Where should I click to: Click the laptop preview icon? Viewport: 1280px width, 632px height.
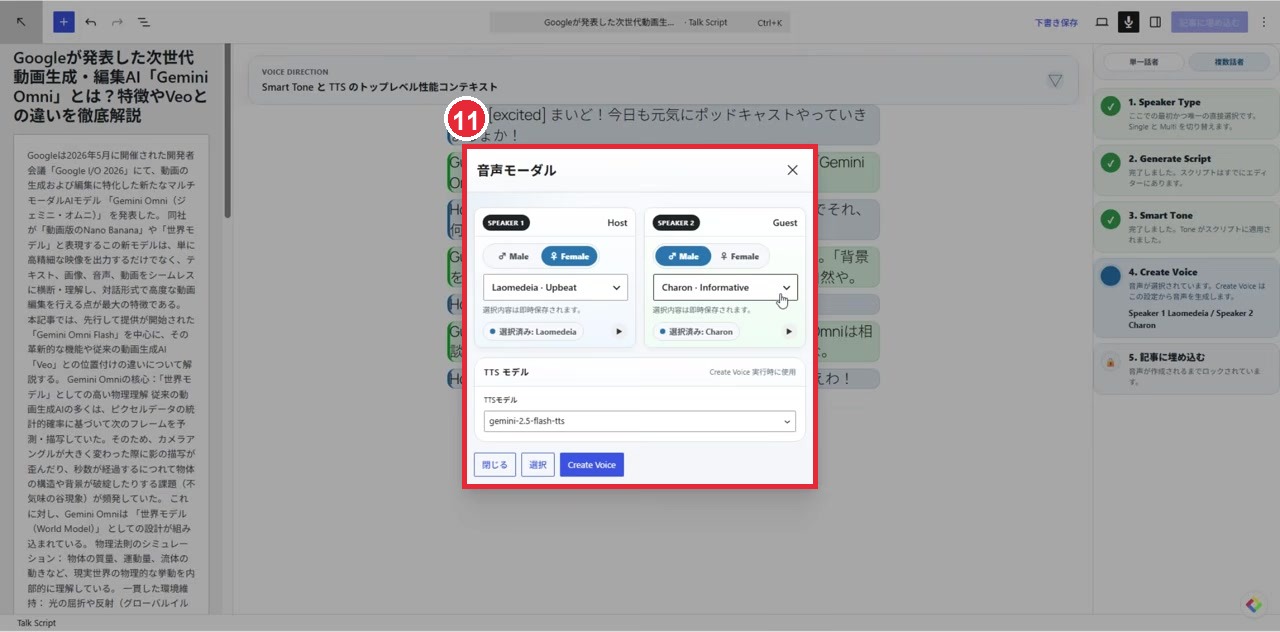[x=1102, y=22]
